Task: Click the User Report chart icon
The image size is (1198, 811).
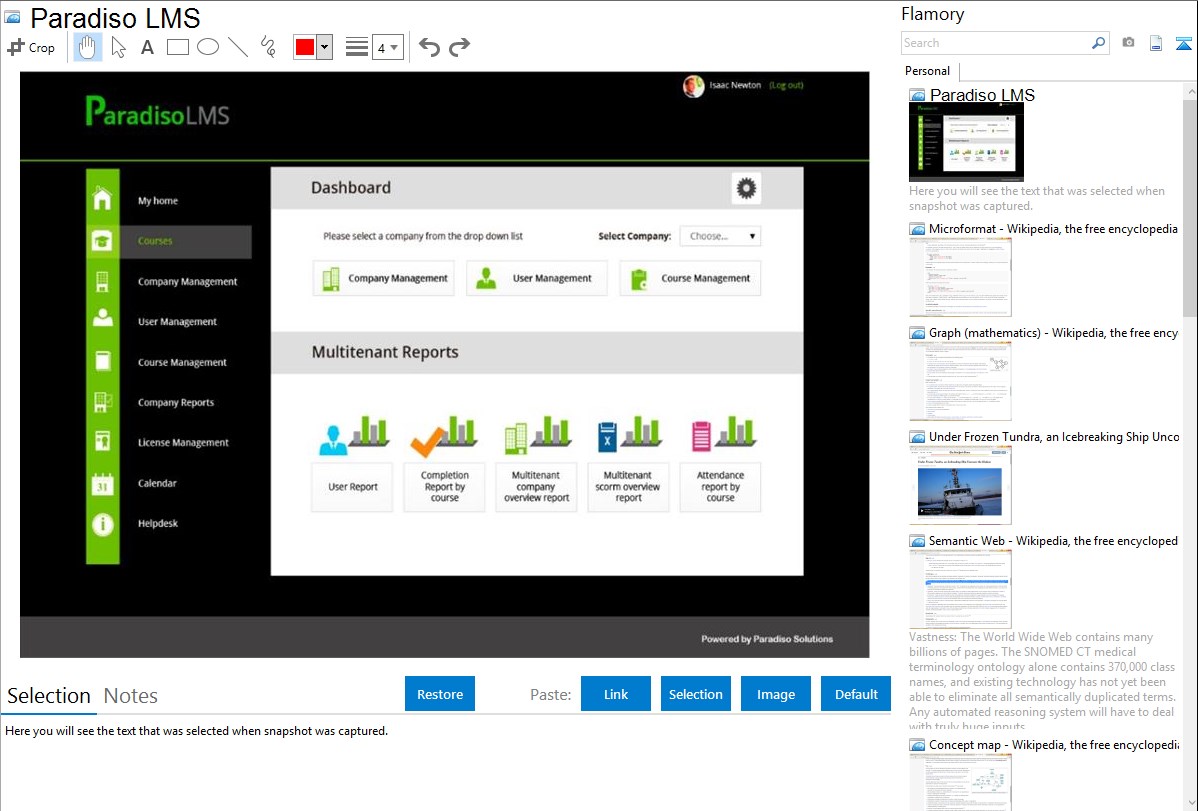Action: pyautogui.click(x=353, y=436)
